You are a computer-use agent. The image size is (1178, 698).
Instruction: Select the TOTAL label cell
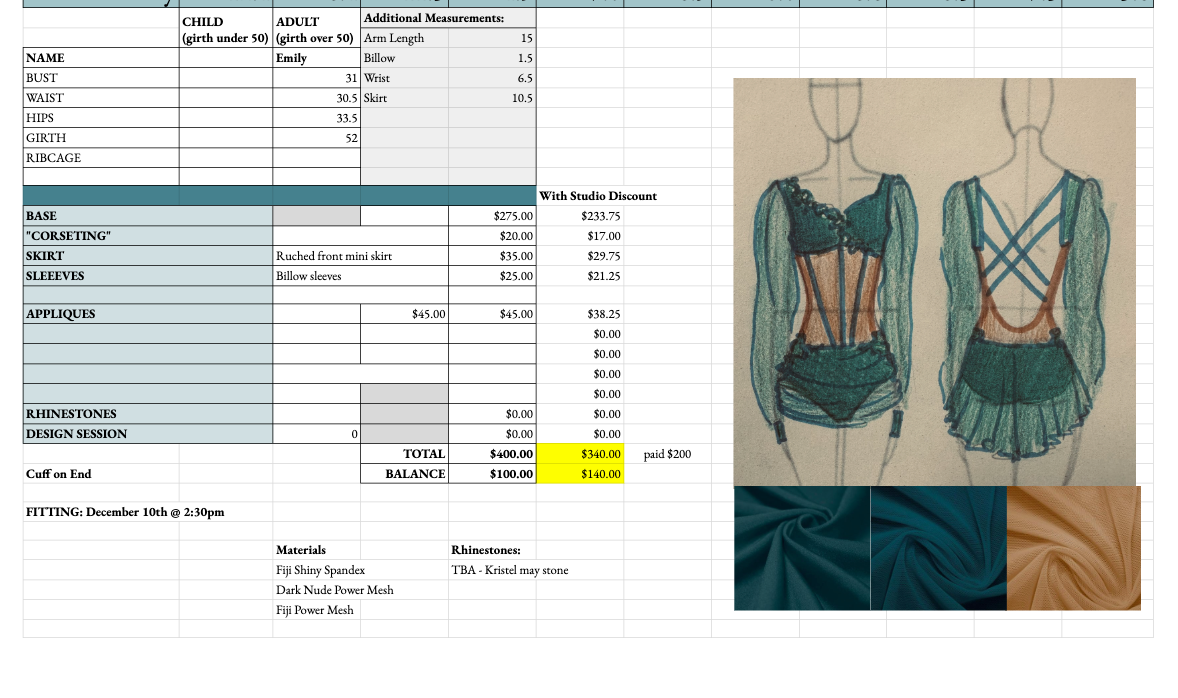click(404, 454)
